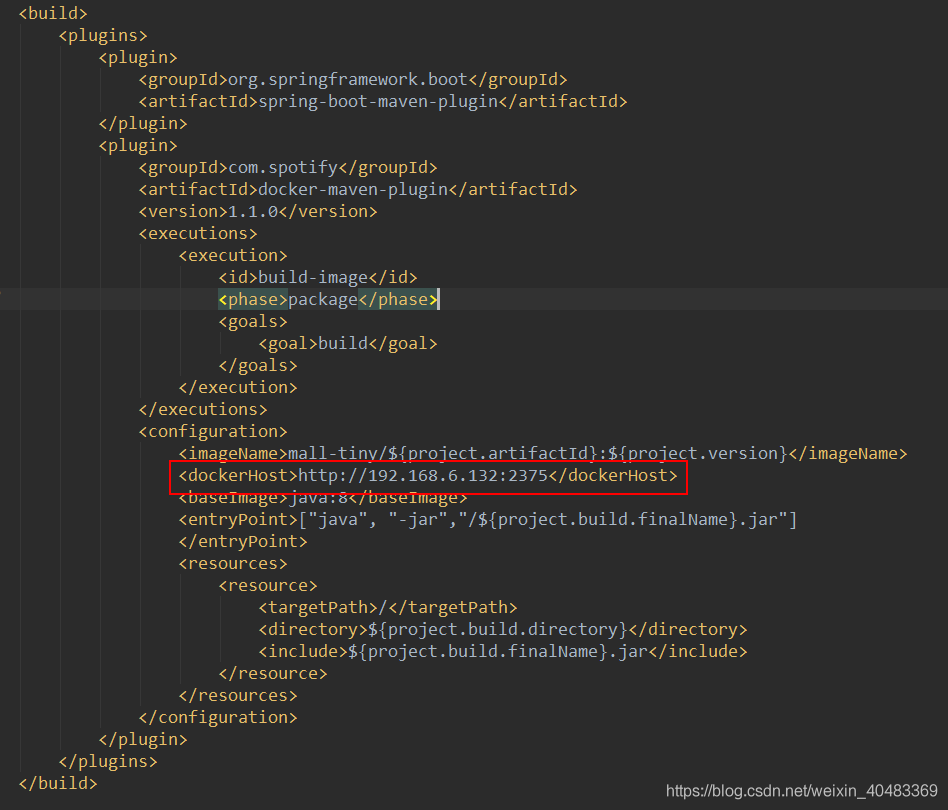Image resolution: width=948 pixels, height=810 pixels.
Task: Click the opening <resource> tag
Action: tap(268, 586)
